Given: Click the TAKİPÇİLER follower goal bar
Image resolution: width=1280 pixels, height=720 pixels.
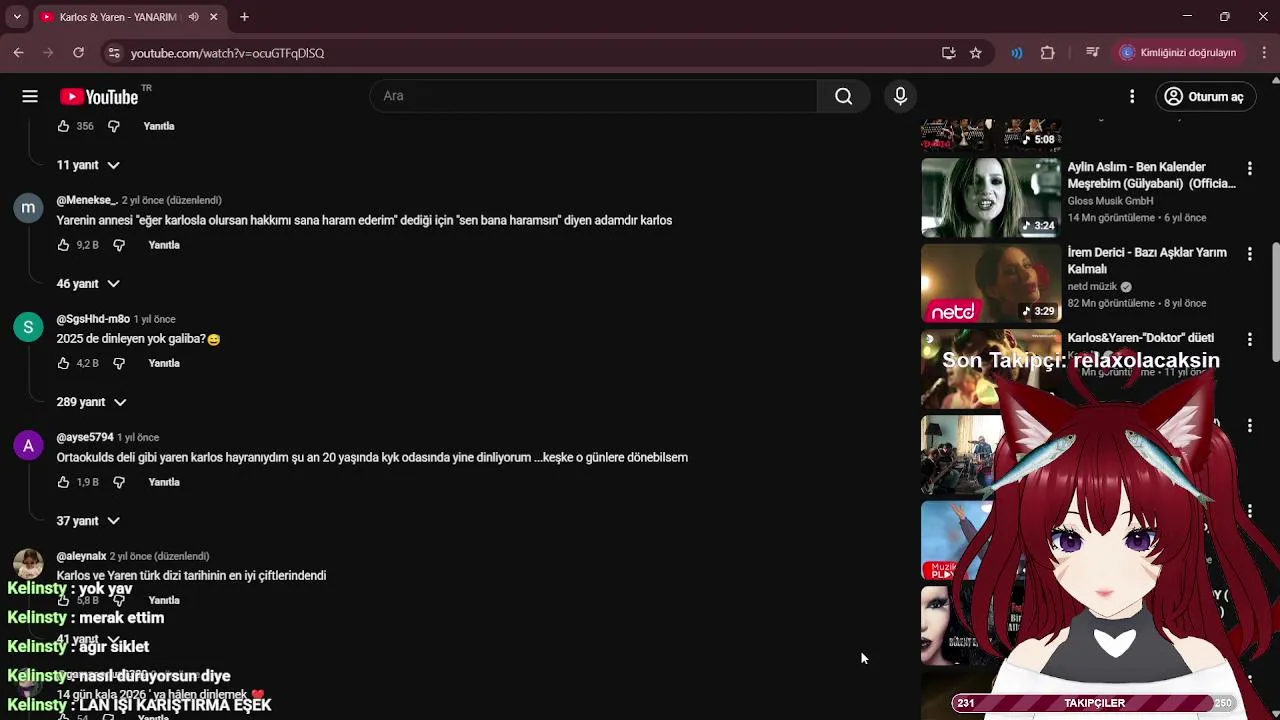Looking at the screenshot, I should coord(1094,703).
